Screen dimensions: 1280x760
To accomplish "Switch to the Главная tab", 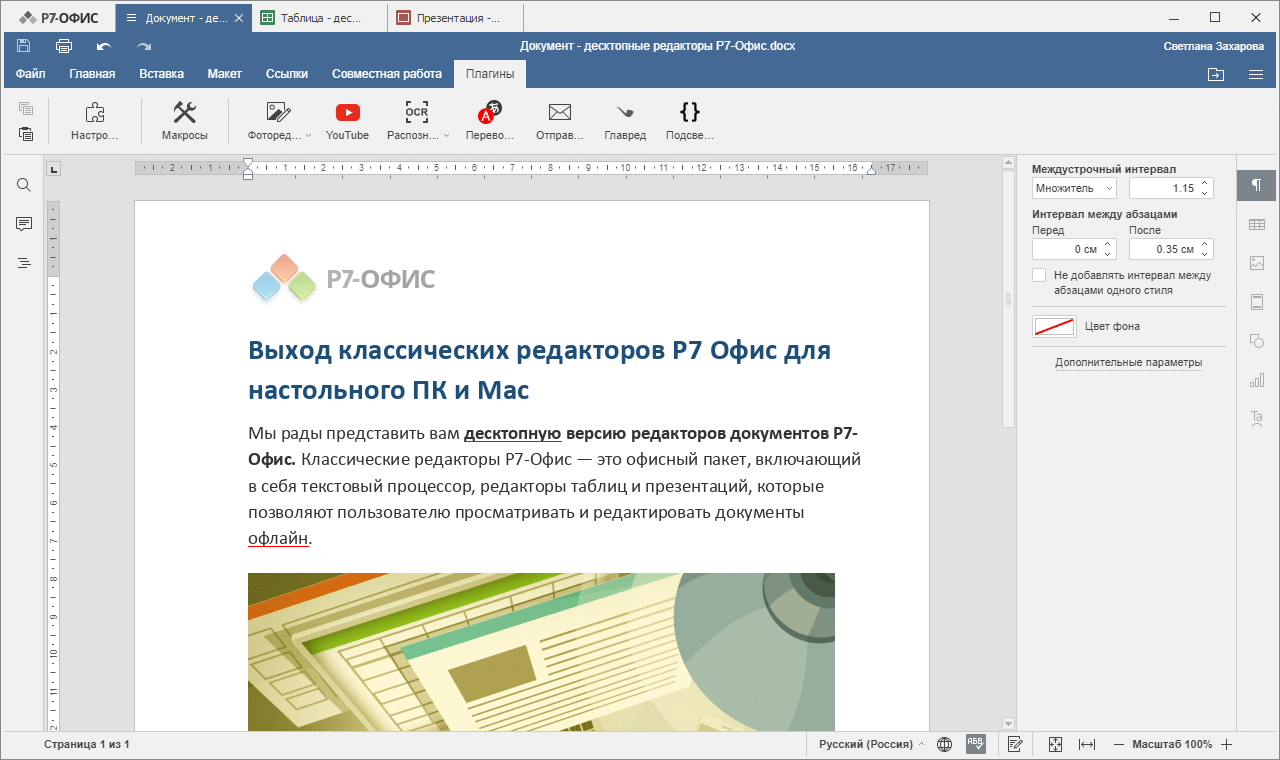I will (x=92, y=74).
